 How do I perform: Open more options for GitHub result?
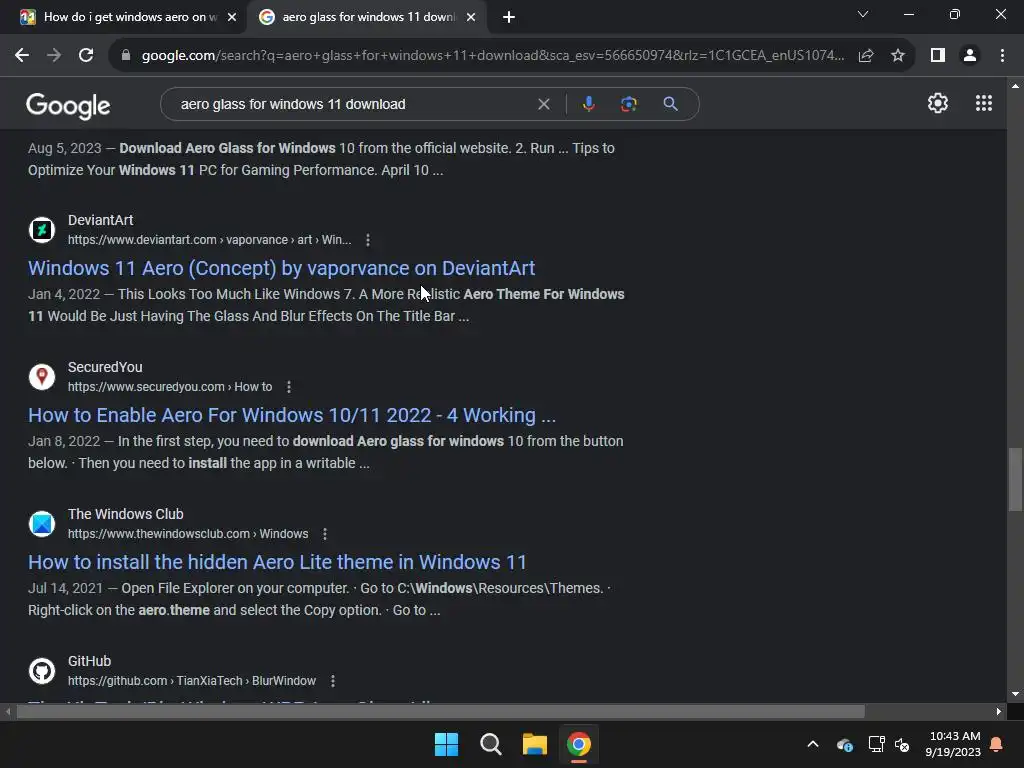click(x=332, y=681)
